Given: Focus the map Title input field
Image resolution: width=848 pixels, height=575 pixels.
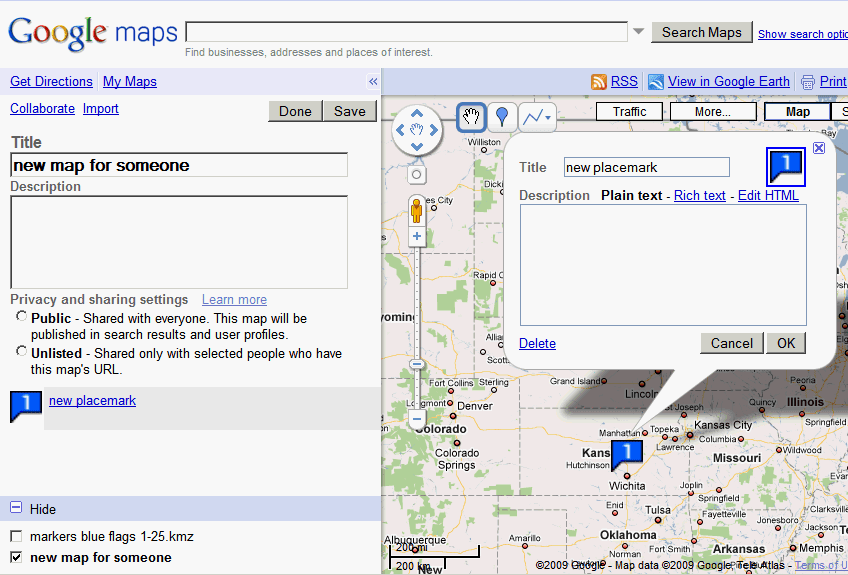Looking at the screenshot, I should pyautogui.click(x=179, y=165).
